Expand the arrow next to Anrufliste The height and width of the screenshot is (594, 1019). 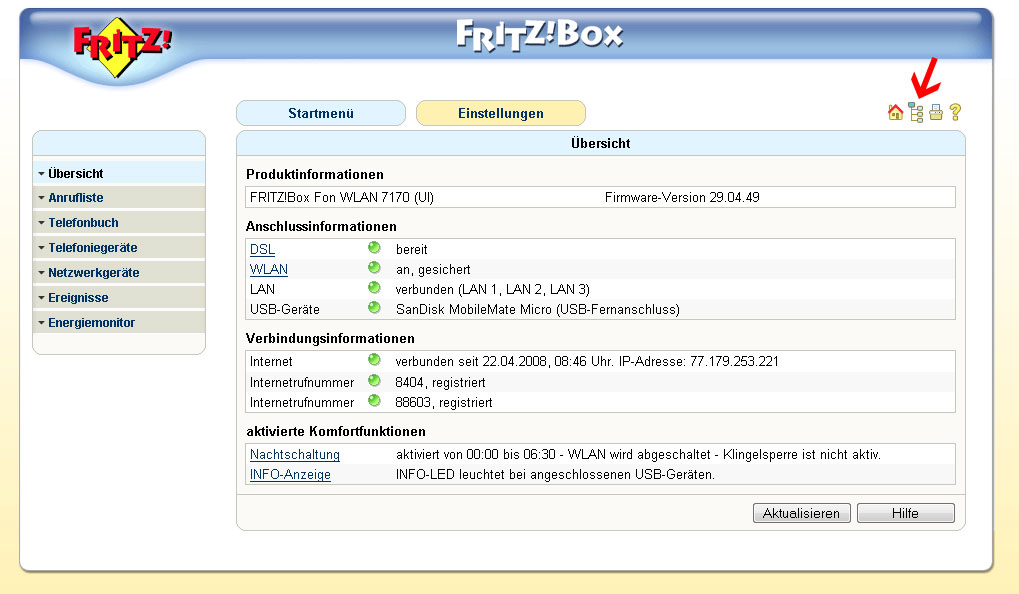coord(41,198)
